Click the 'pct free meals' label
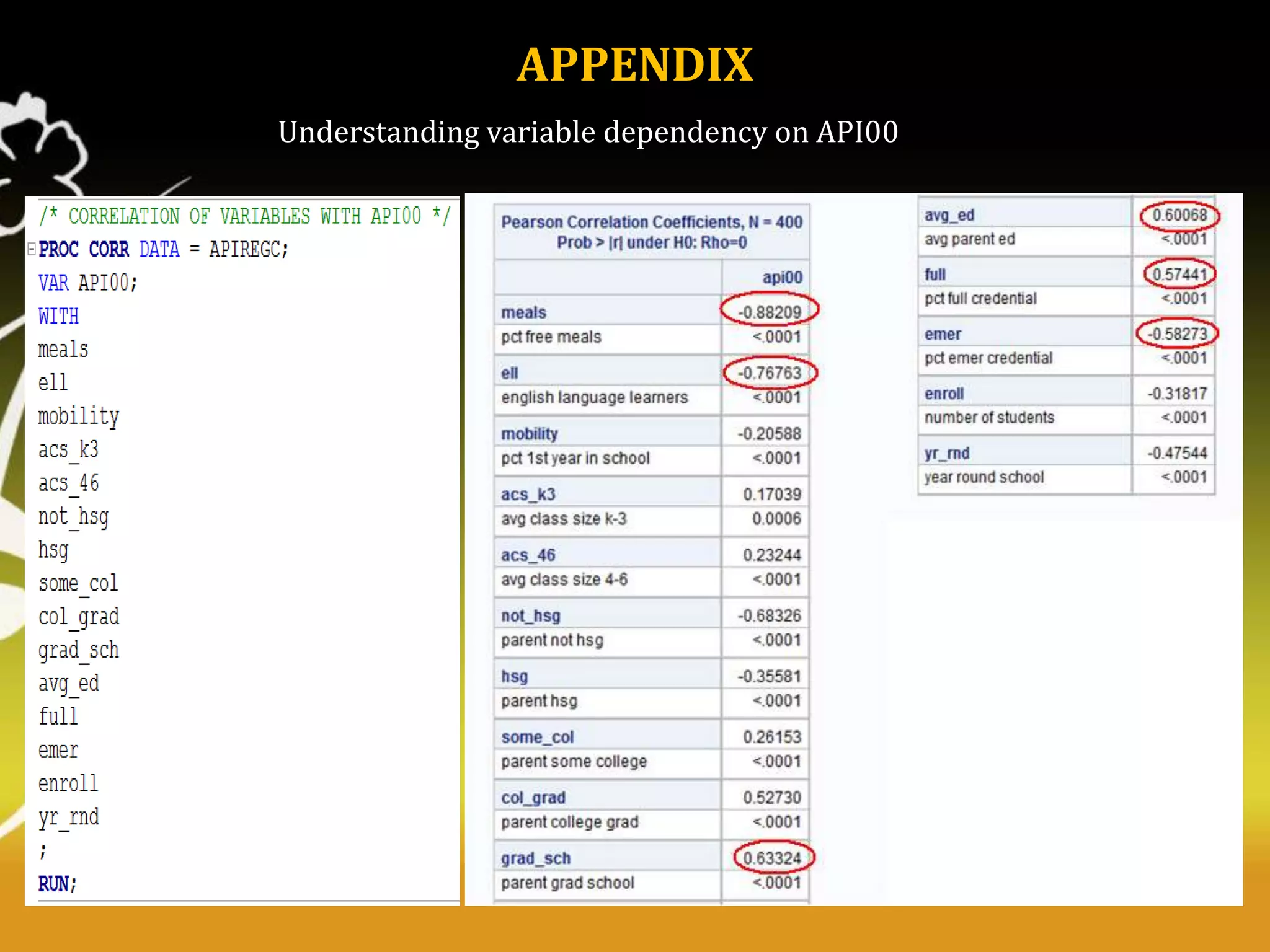Viewport: 1270px width, 952px height. [x=551, y=337]
